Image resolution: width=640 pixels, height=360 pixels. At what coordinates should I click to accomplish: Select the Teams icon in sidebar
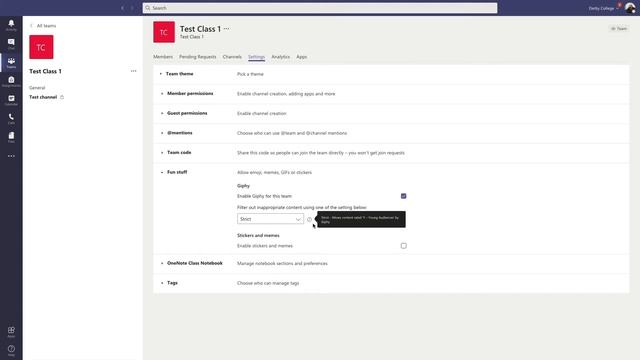(11, 62)
